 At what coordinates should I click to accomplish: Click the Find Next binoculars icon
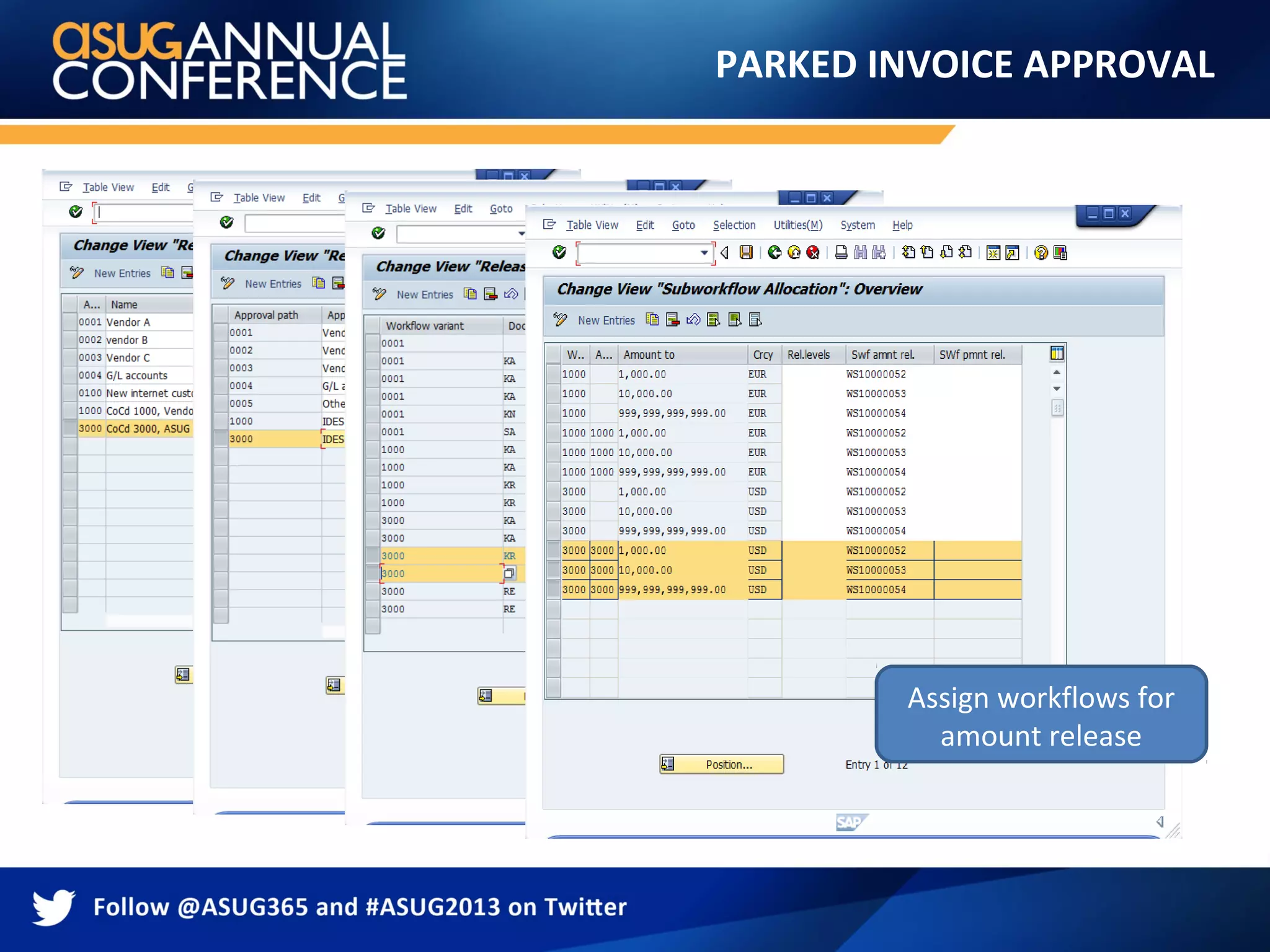[x=879, y=252]
